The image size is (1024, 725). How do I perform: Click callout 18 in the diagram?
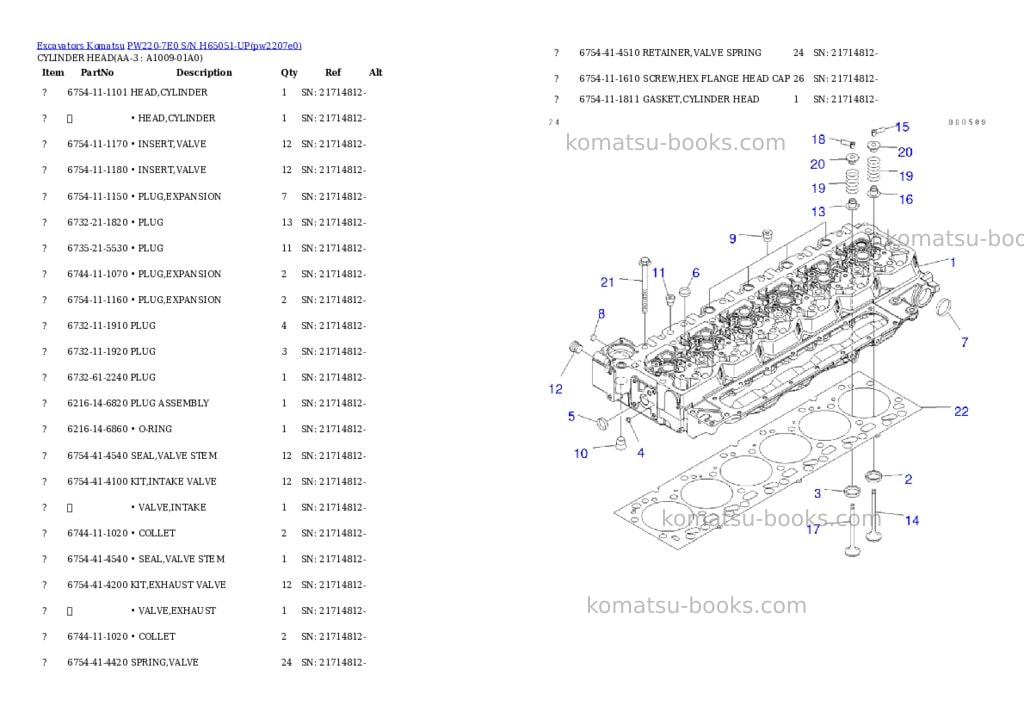pos(818,139)
